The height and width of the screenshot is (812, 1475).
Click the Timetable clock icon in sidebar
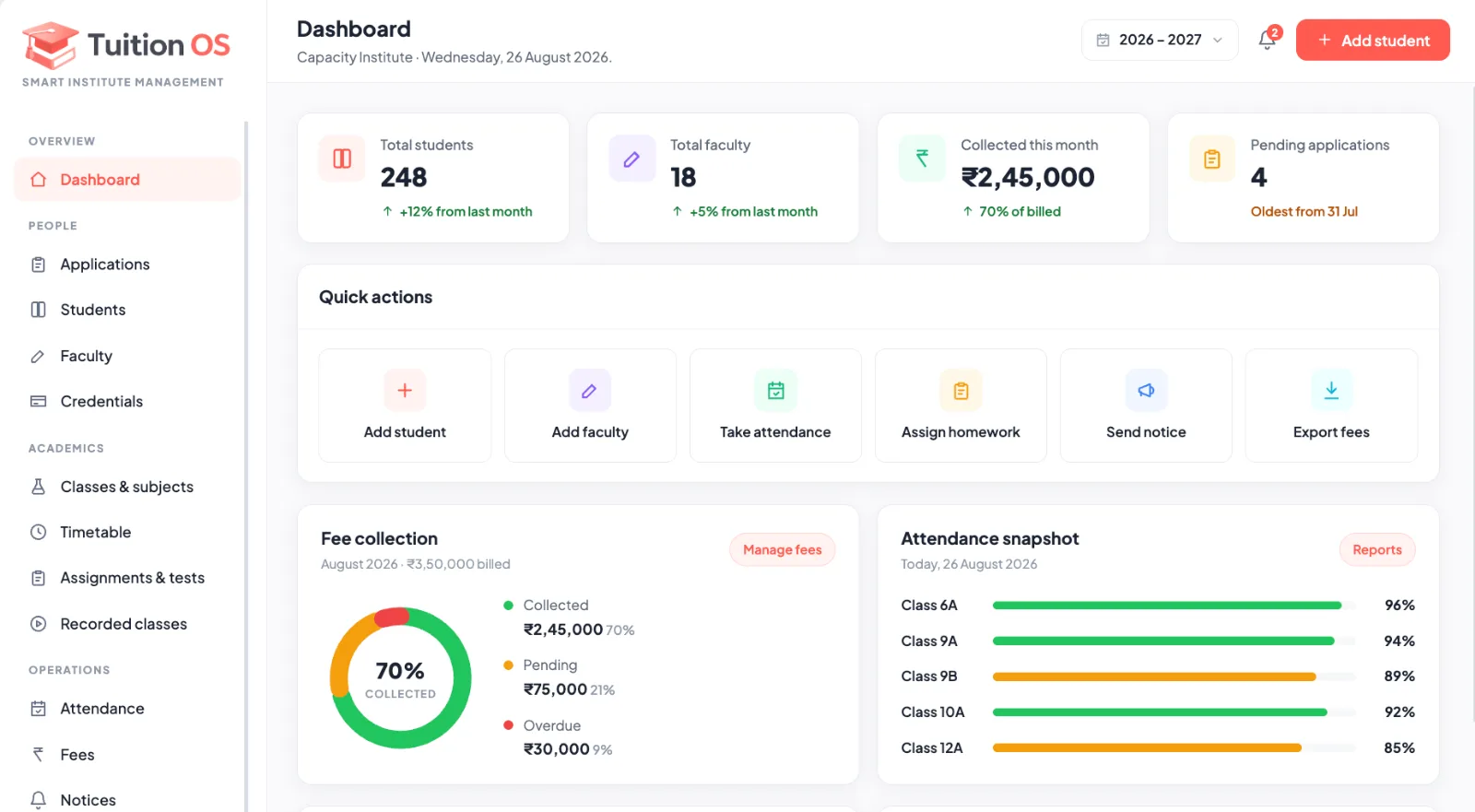[38, 532]
